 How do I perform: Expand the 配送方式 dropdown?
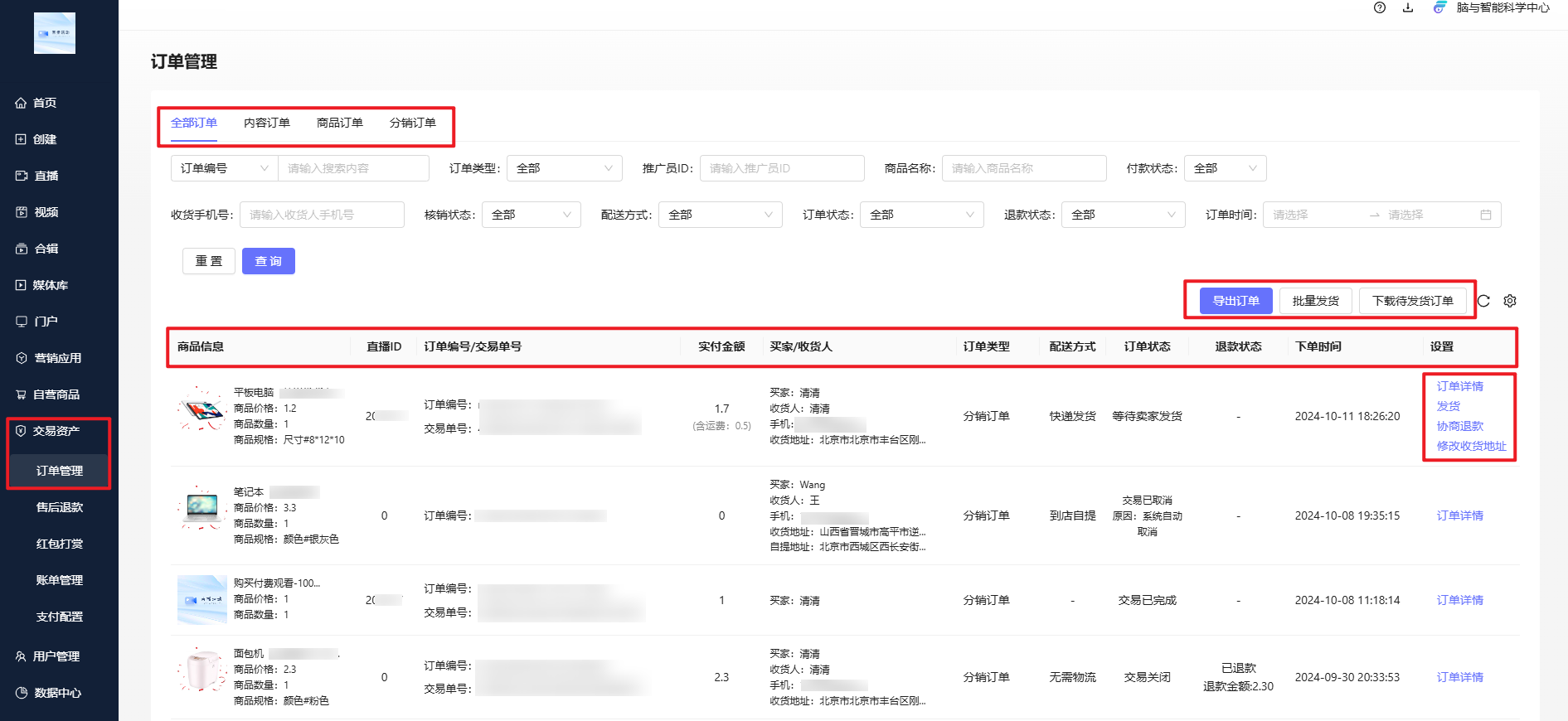[720, 215]
